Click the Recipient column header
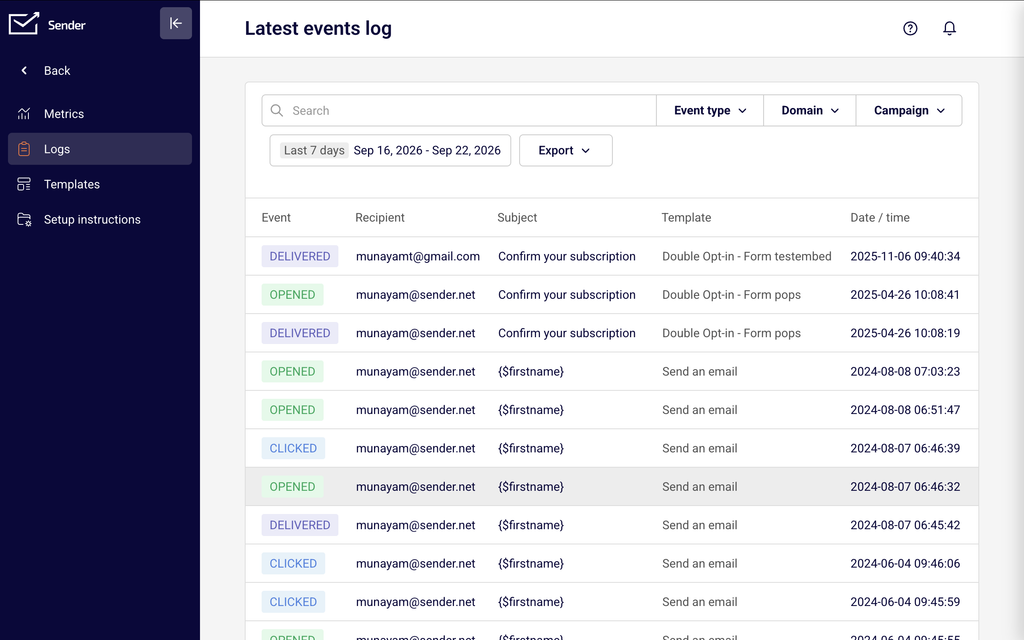This screenshot has width=1024, height=640. (380, 217)
